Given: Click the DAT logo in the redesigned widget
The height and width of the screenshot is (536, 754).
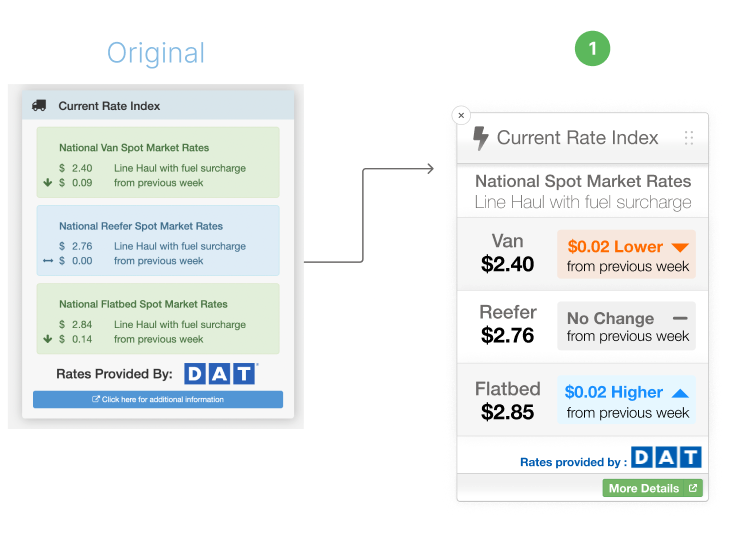Looking at the screenshot, I should pyautogui.click(x=666, y=457).
